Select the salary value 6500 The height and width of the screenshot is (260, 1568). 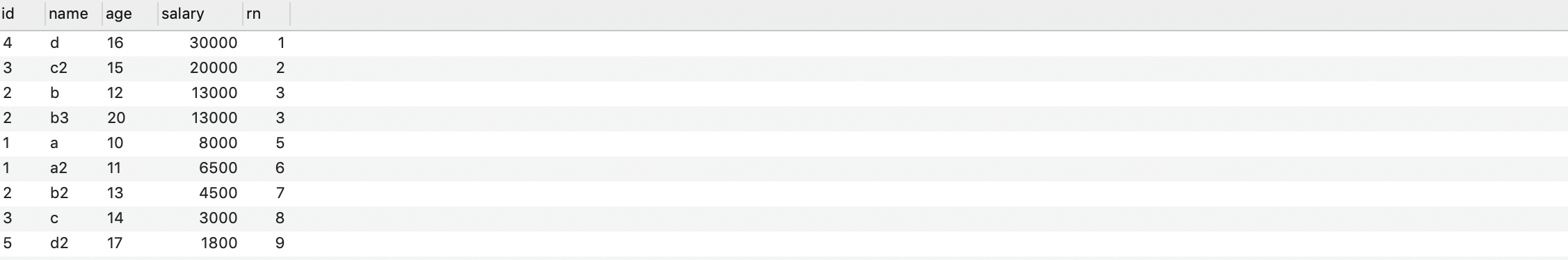pyautogui.click(x=218, y=168)
